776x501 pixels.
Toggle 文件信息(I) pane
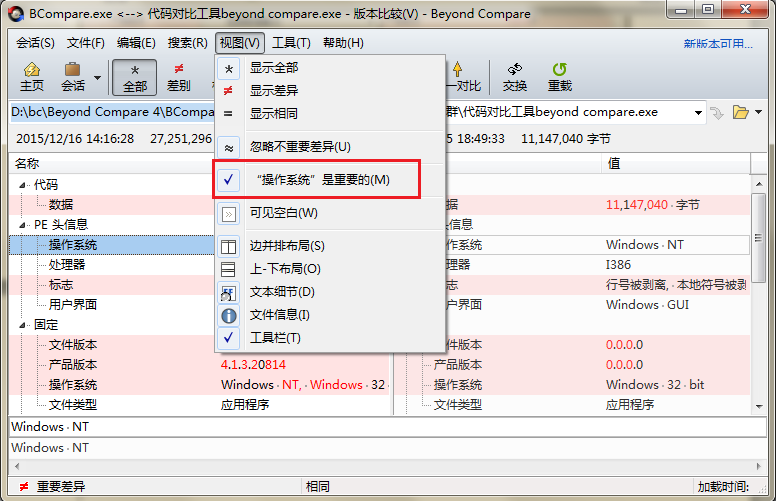coord(330,315)
